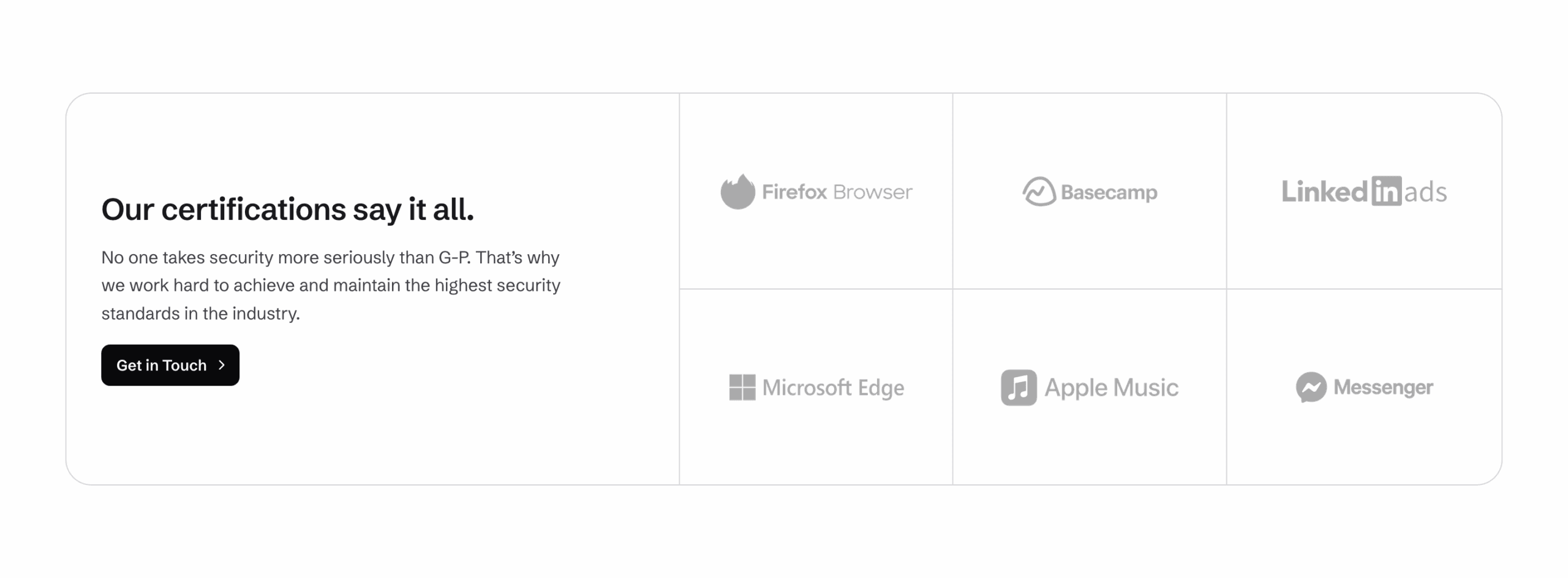Viewport: 1568px width, 578px height.
Task: Click the word 'Edge' in Microsoft logo
Action: point(881,389)
